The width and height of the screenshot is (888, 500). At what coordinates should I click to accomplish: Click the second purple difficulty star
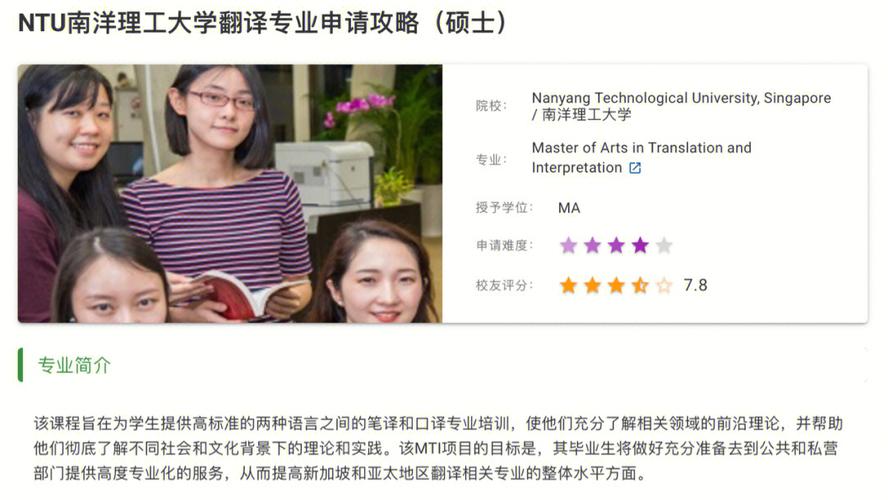[x=592, y=245]
